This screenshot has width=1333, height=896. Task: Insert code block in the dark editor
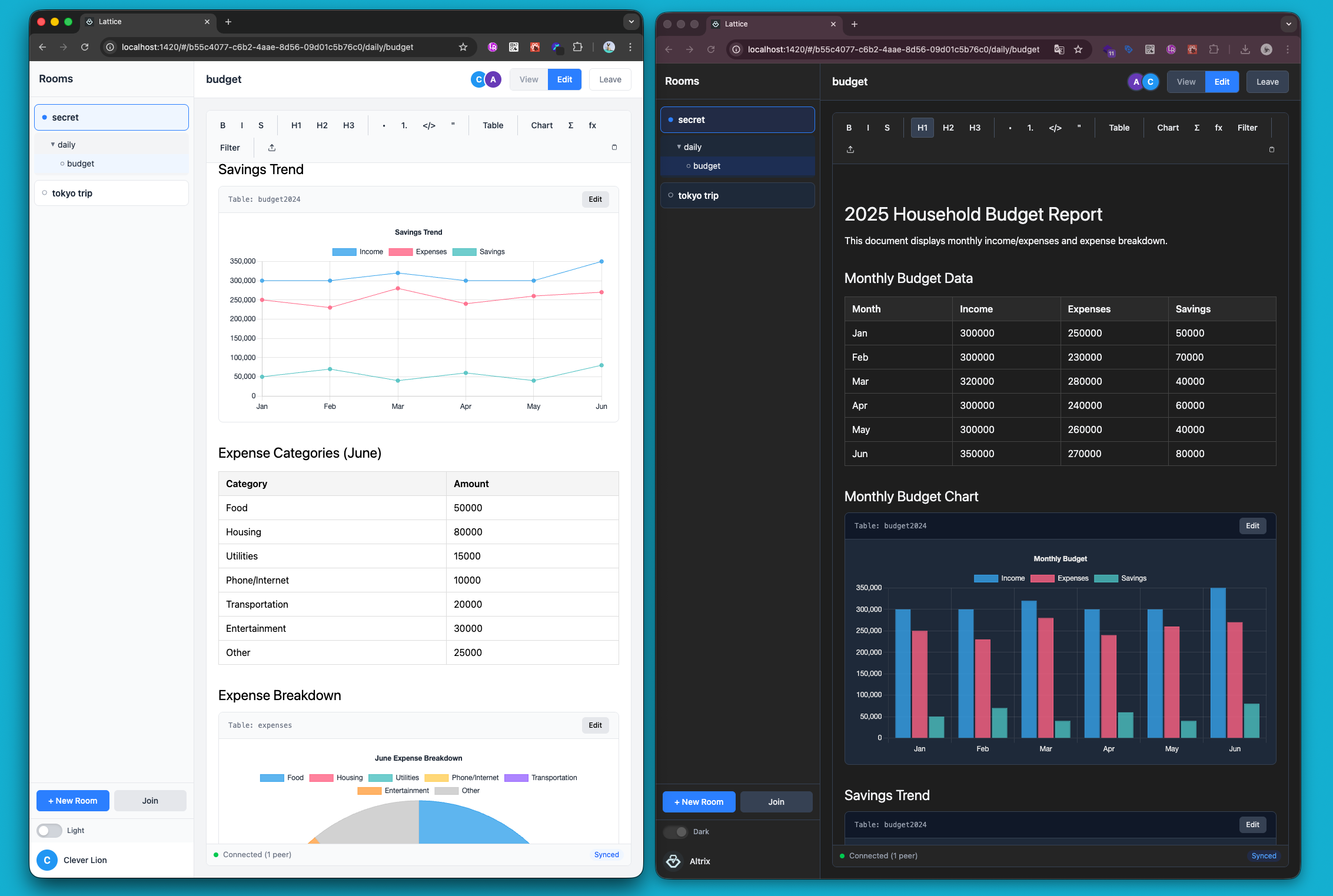point(1055,128)
